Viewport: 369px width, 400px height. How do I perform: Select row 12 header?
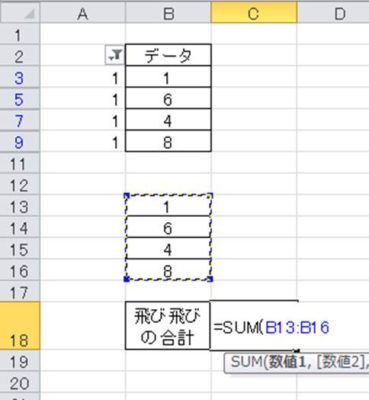[x=20, y=184]
